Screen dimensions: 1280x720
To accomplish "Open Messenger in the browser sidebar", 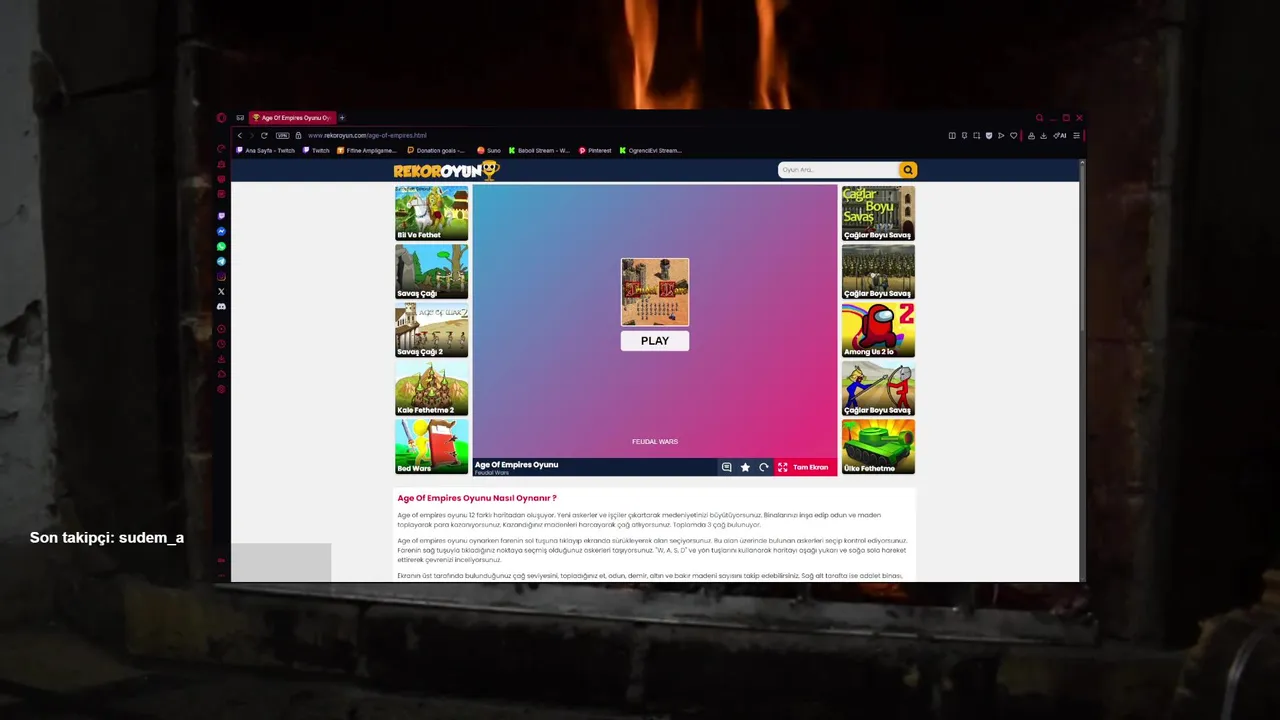I will click(x=221, y=231).
